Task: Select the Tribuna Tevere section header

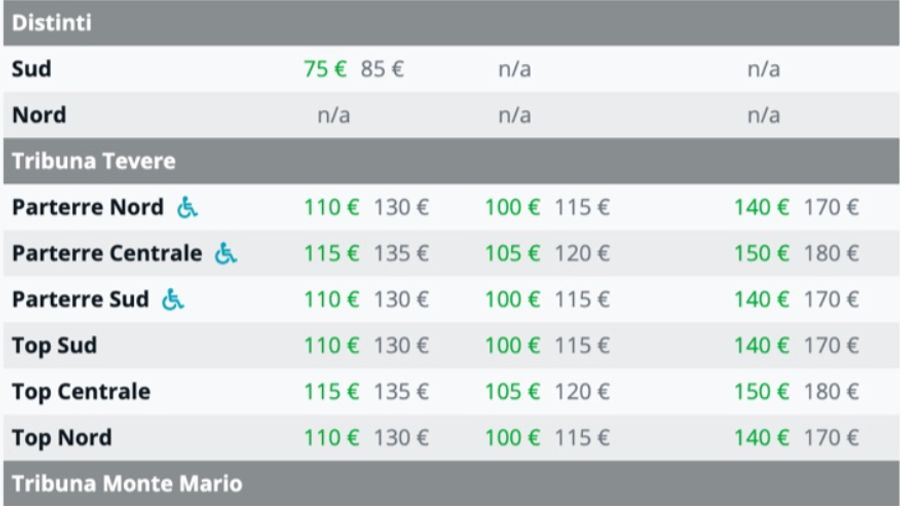Action: (94, 161)
